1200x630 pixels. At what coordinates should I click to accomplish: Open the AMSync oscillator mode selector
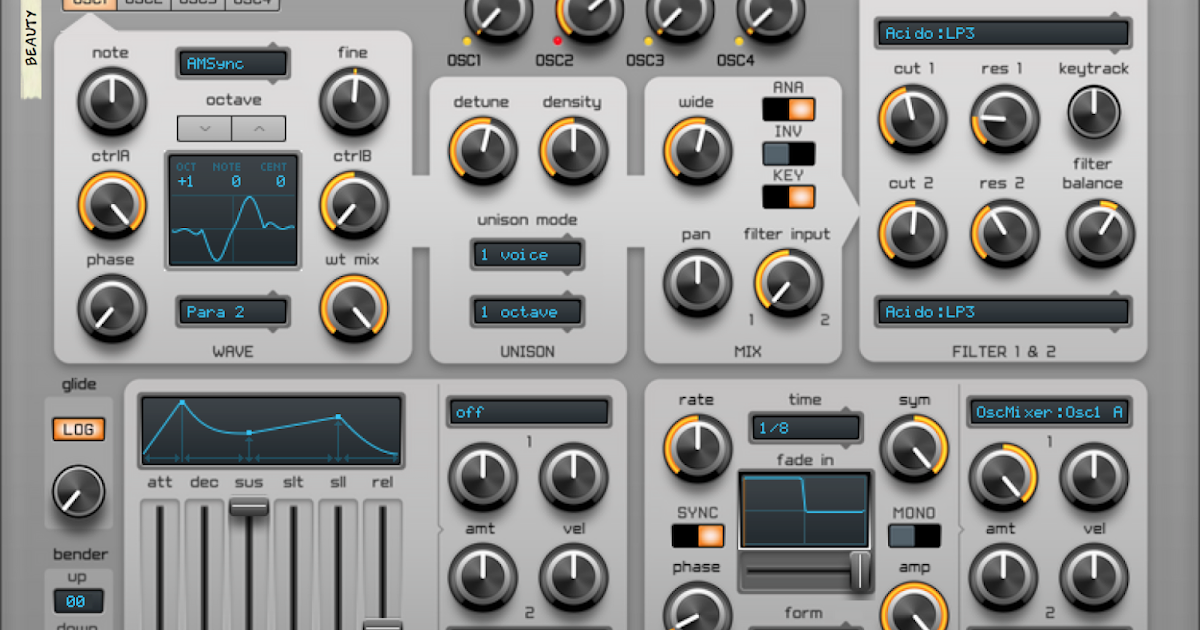[232, 63]
